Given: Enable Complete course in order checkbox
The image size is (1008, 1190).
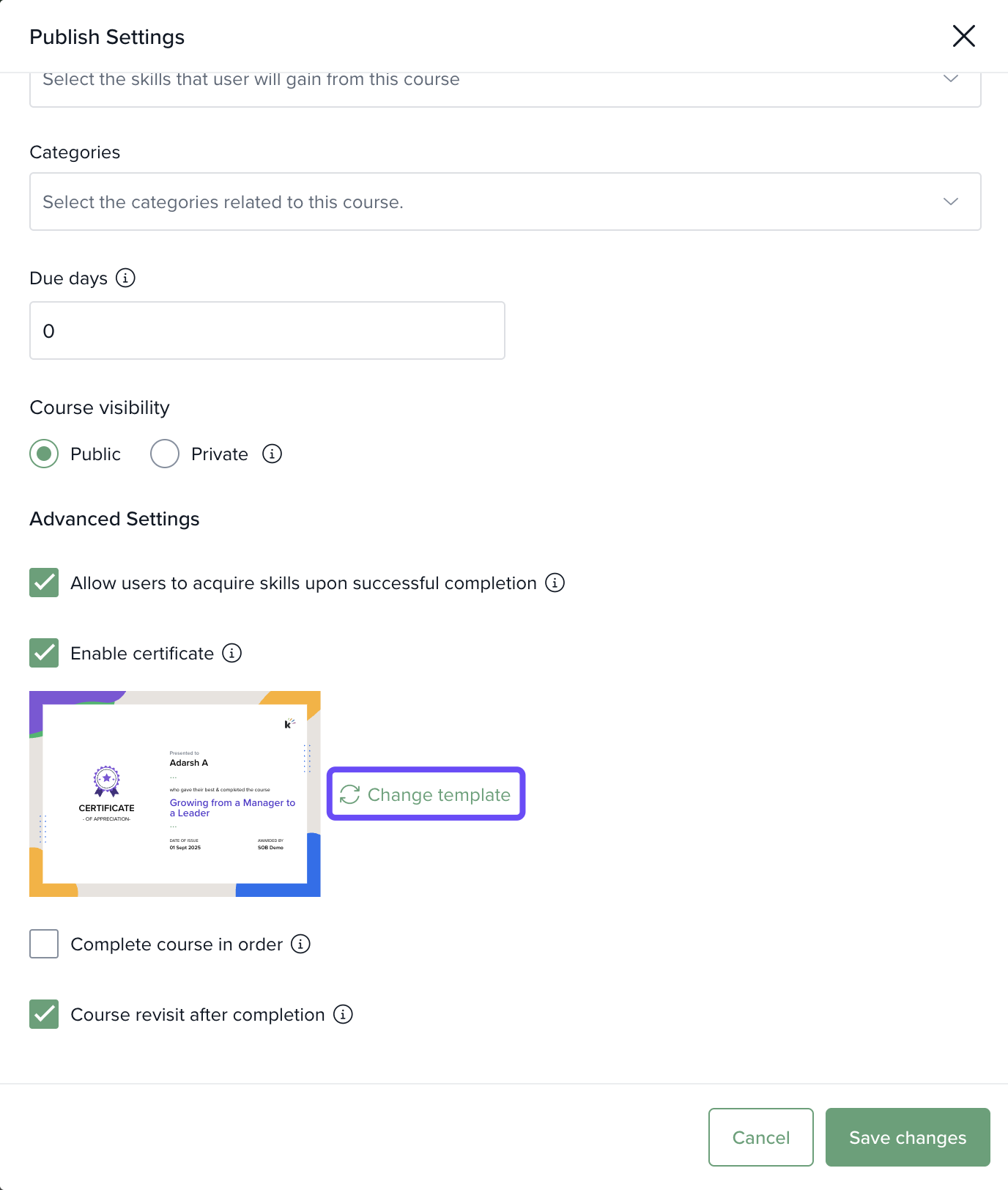Looking at the screenshot, I should (44, 945).
